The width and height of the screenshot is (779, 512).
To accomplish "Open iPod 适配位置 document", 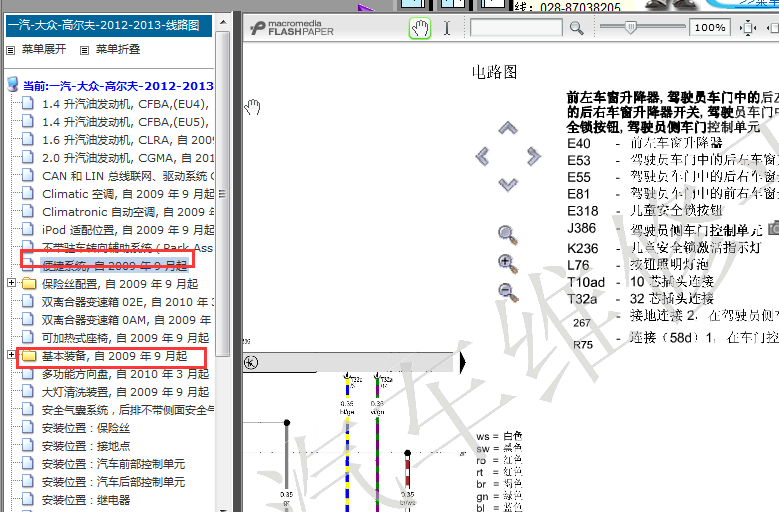I will tap(128, 230).
